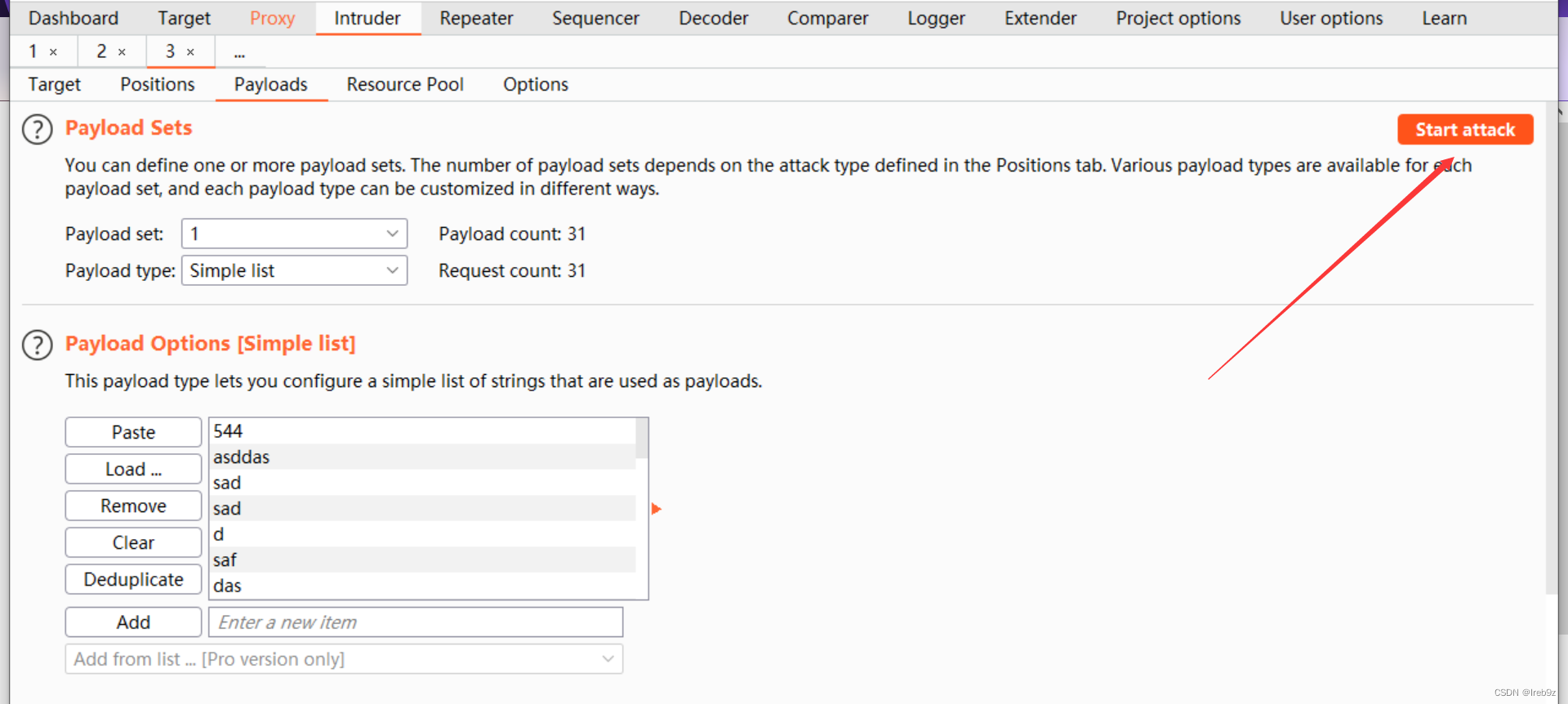Screen dimensions: 1568x704
Task: Click the Add button
Action: [133, 622]
